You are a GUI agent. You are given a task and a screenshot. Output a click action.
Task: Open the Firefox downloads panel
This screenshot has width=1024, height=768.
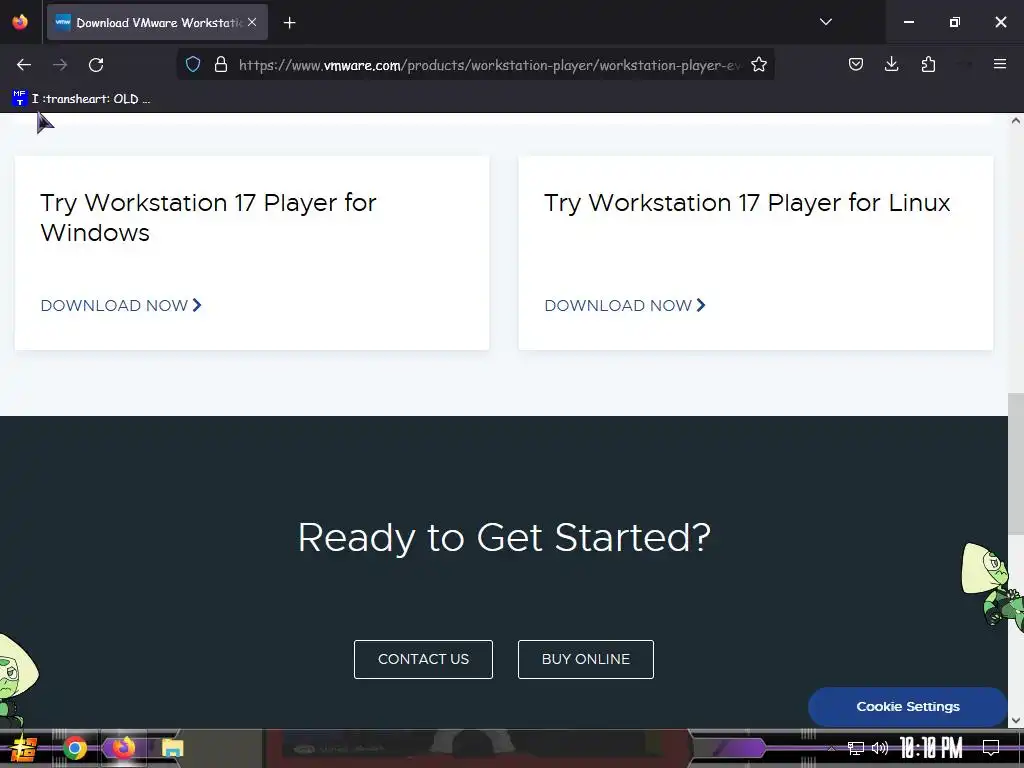coord(891,64)
